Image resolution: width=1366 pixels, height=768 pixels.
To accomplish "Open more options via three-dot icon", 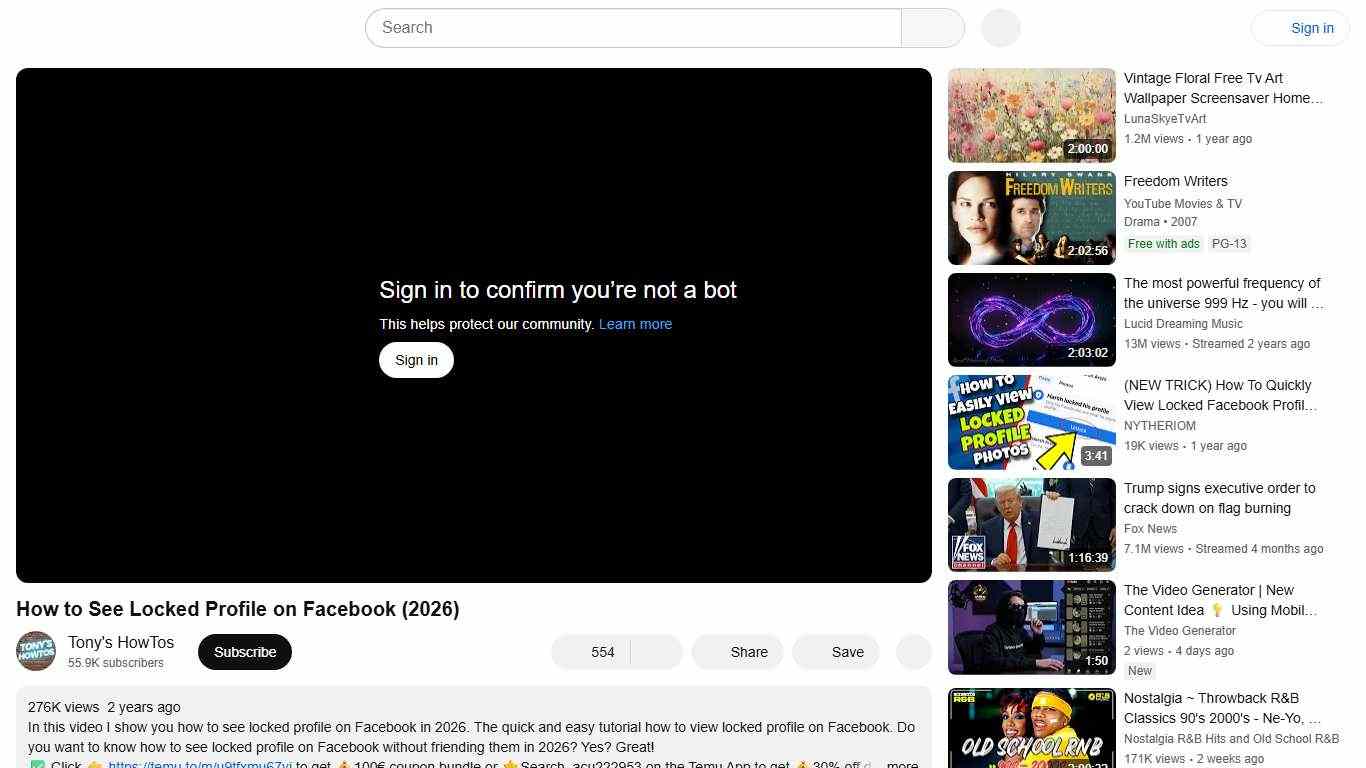I will (x=913, y=651).
